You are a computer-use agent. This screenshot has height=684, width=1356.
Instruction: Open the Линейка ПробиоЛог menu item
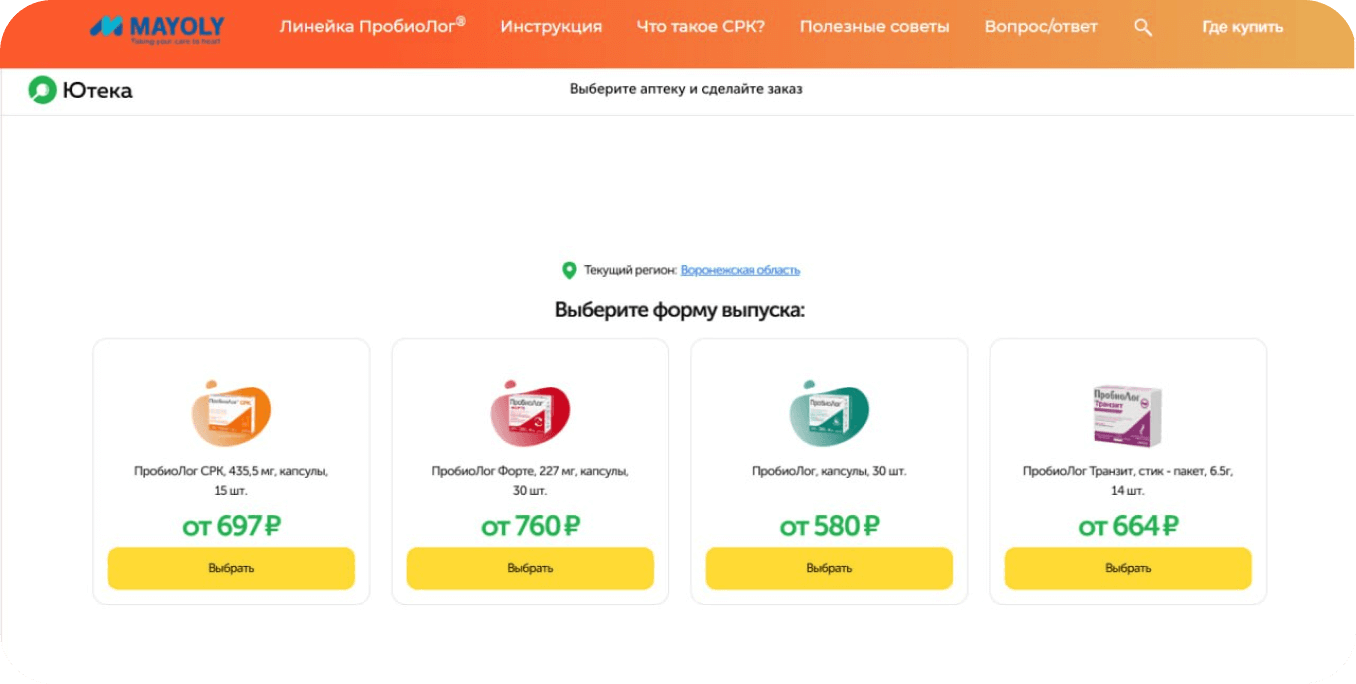coord(373,27)
